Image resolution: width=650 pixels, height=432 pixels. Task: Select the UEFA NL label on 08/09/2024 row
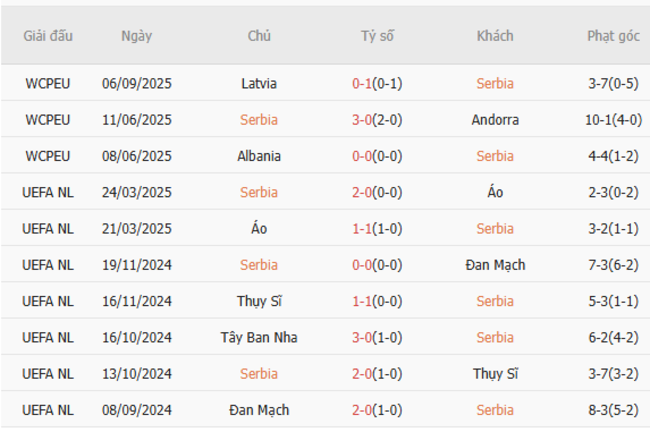48,410
